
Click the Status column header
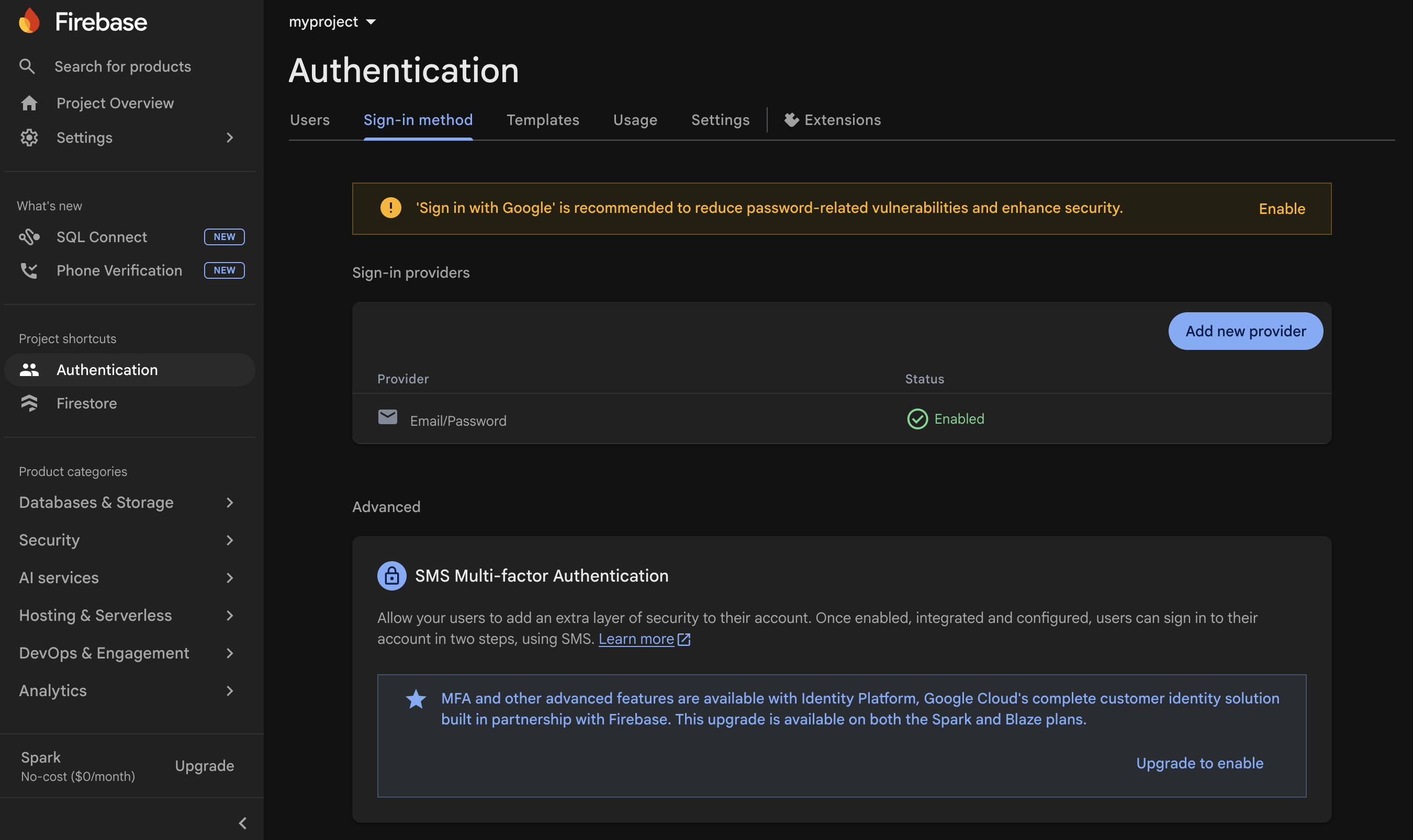click(x=924, y=379)
